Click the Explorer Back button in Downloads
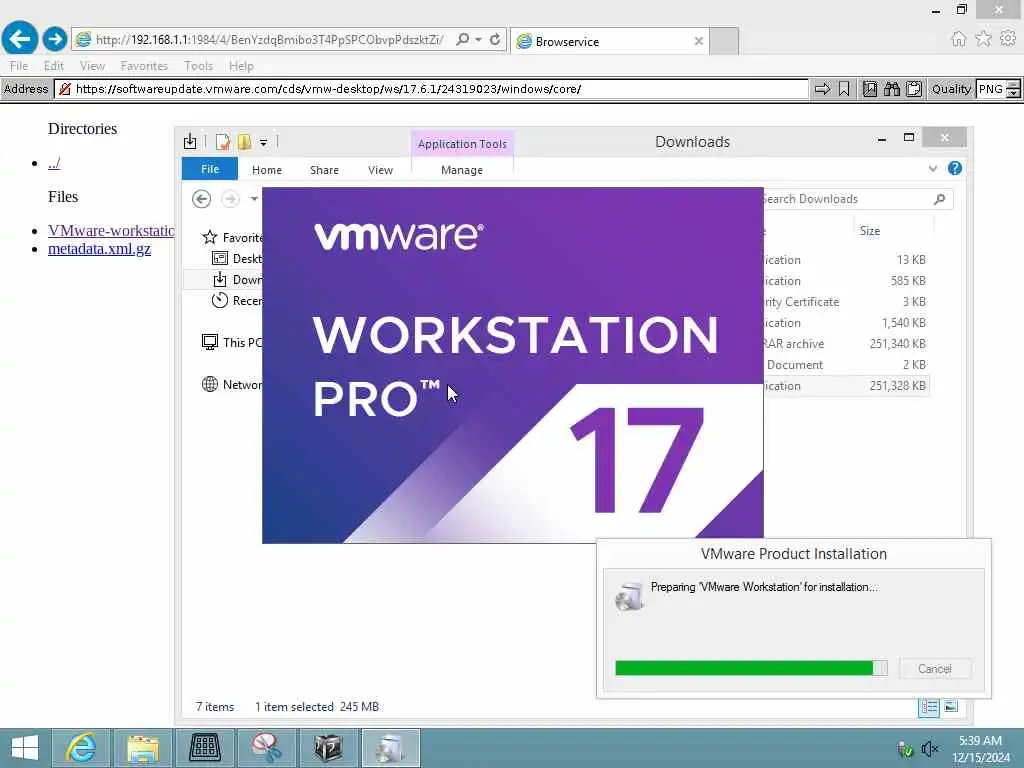This screenshot has height=768, width=1024. [x=201, y=199]
